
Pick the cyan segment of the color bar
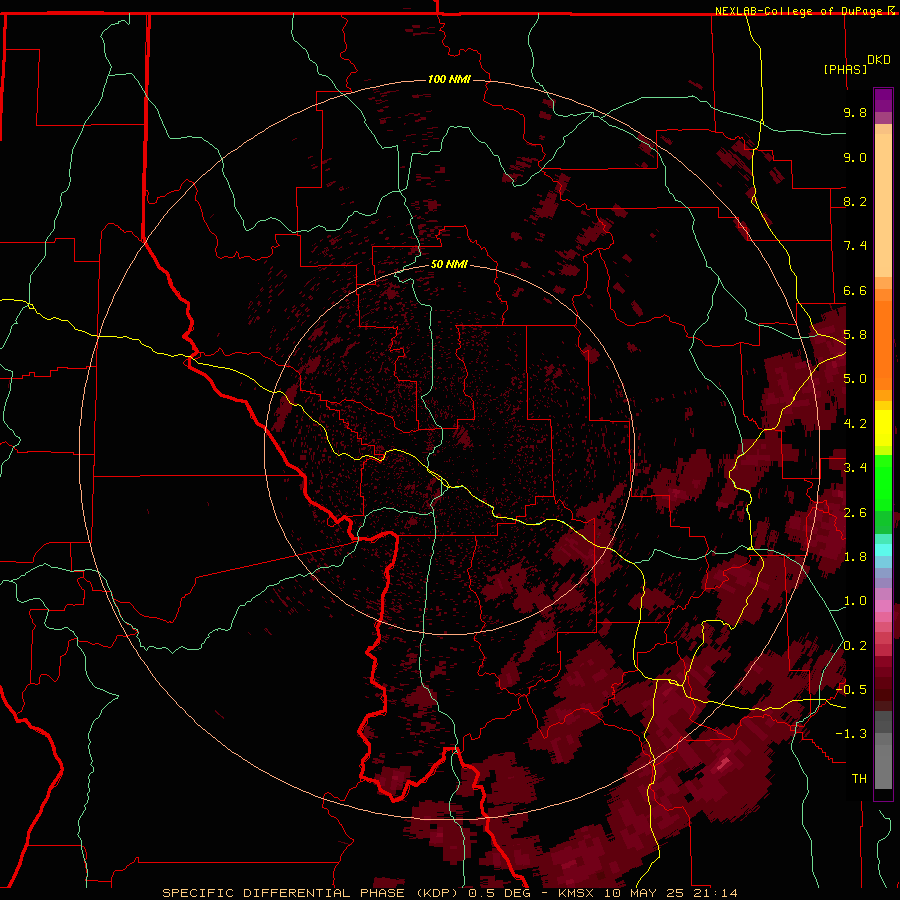tap(883, 550)
